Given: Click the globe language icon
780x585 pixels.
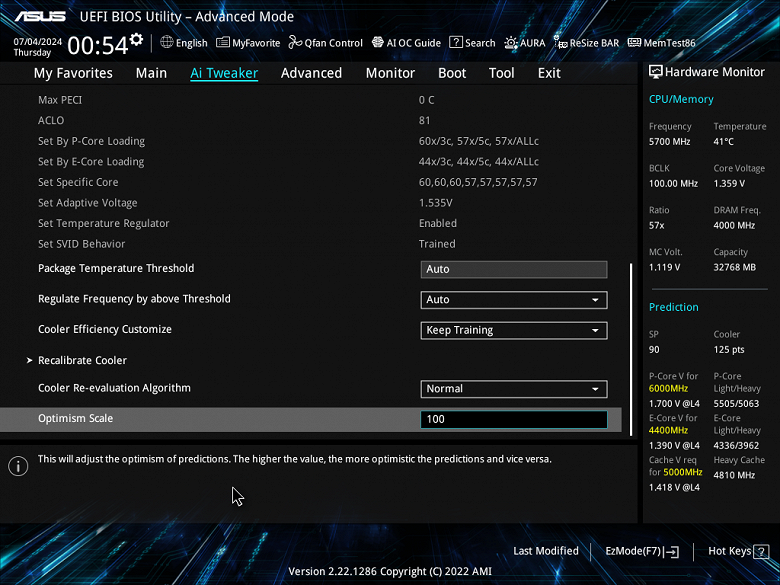Looking at the screenshot, I should tap(167, 42).
